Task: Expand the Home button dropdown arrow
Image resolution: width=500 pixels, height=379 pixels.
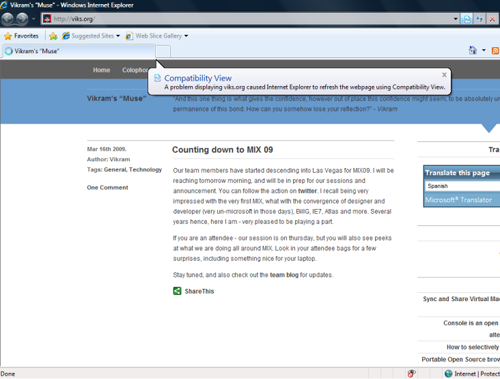Action: point(484,50)
